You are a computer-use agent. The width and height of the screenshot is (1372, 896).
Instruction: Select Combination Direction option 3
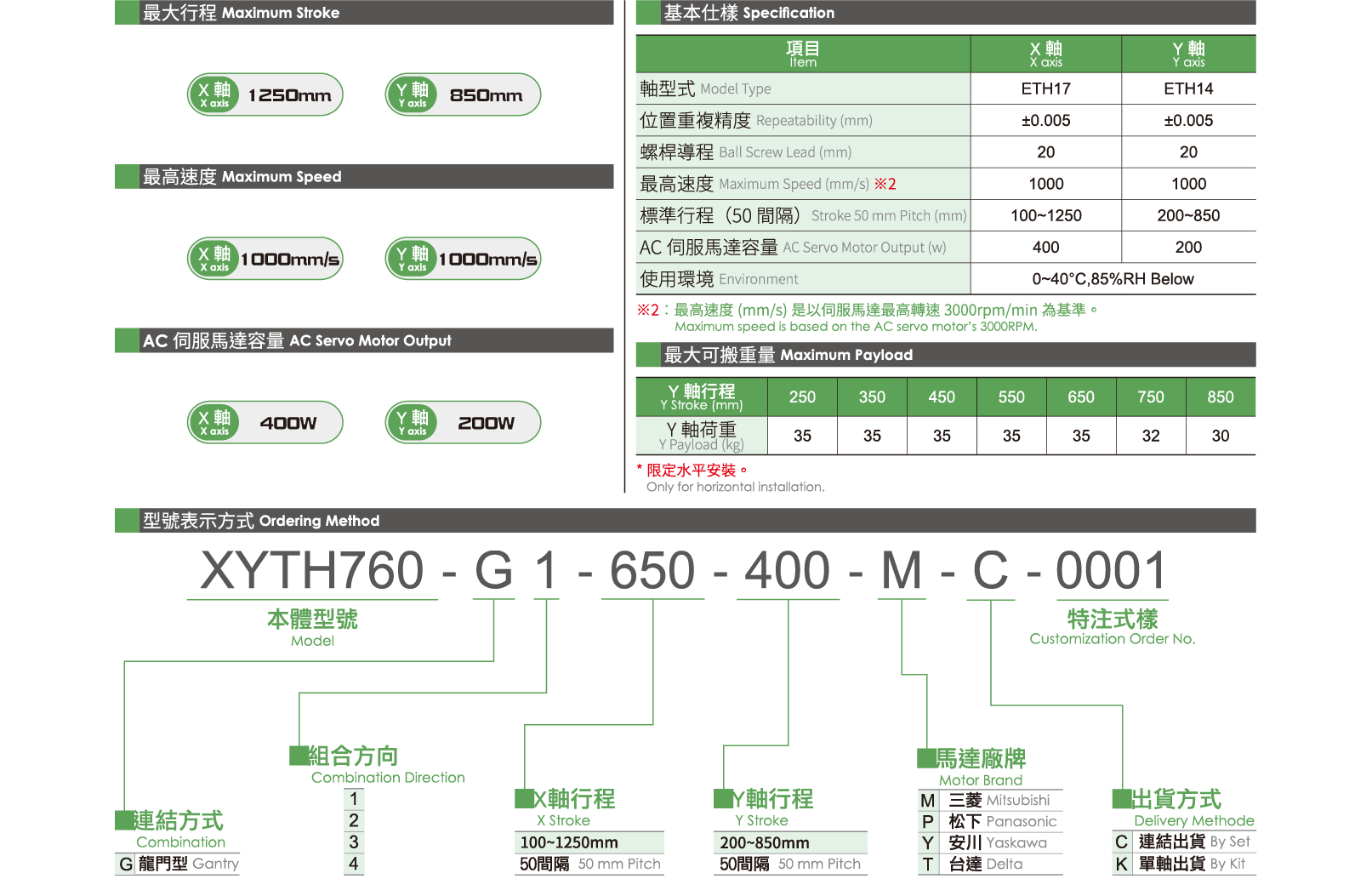pos(354,842)
